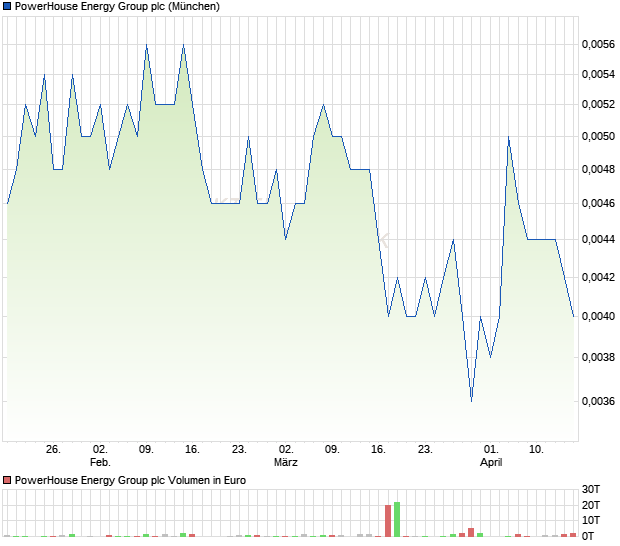Image resolution: width=620 pixels, height=546 pixels.
Task: Click the 10. date label on the time axis
Action: (537, 450)
